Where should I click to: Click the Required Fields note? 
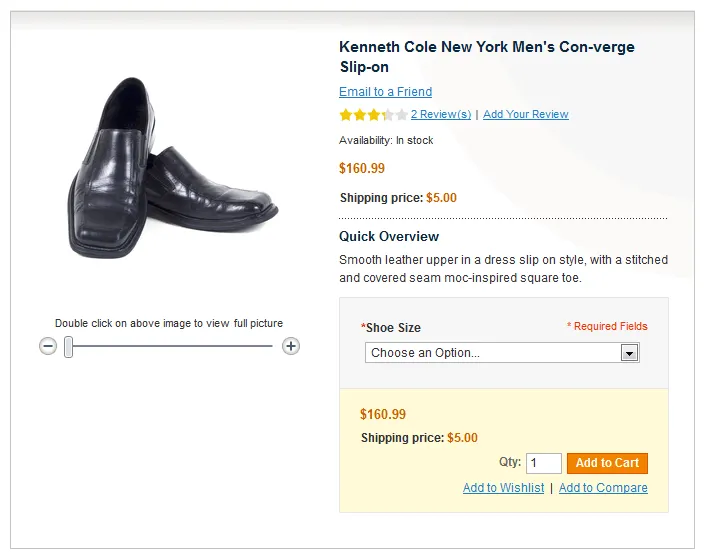pyautogui.click(x=607, y=326)
